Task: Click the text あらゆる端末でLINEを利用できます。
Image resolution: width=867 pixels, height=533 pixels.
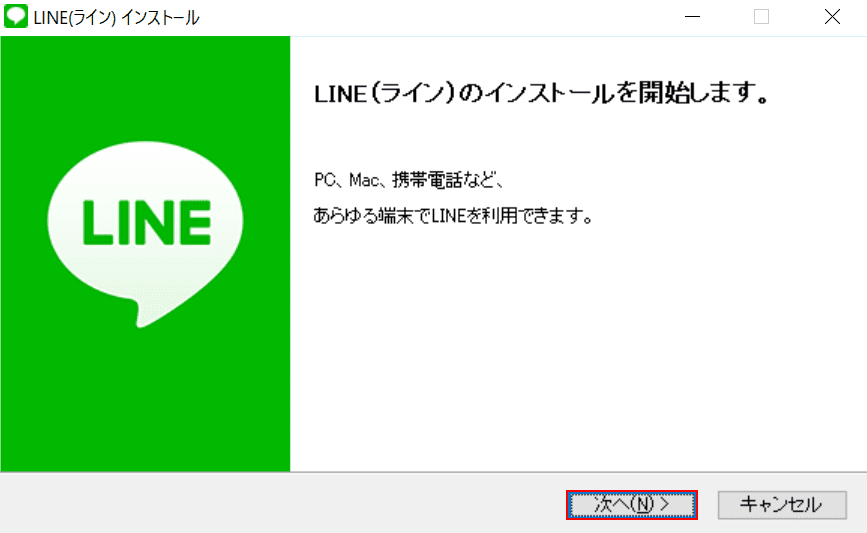Action: [x=453, y=215]
